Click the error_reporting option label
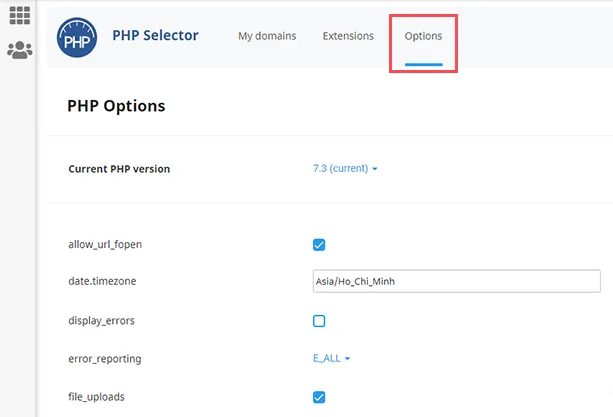The width and height of the screenshot is (613, 417). [105, 359]
